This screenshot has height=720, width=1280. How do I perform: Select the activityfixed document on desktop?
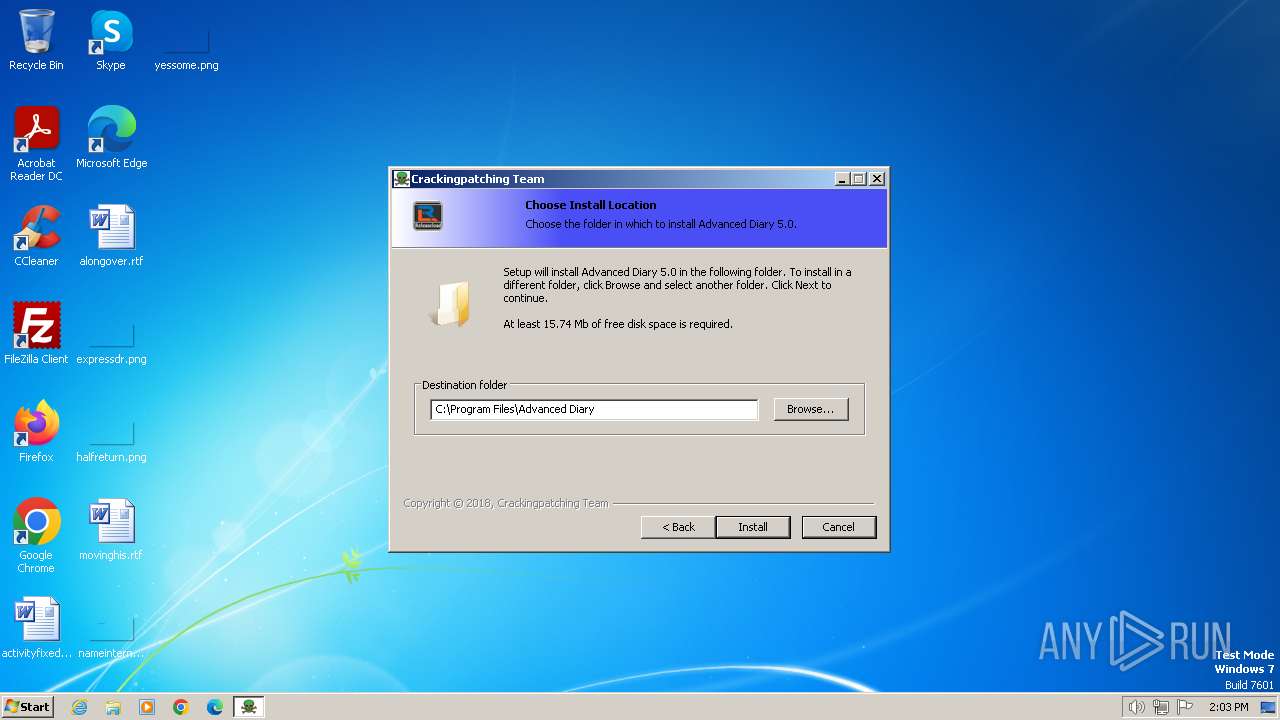point(36,628)
